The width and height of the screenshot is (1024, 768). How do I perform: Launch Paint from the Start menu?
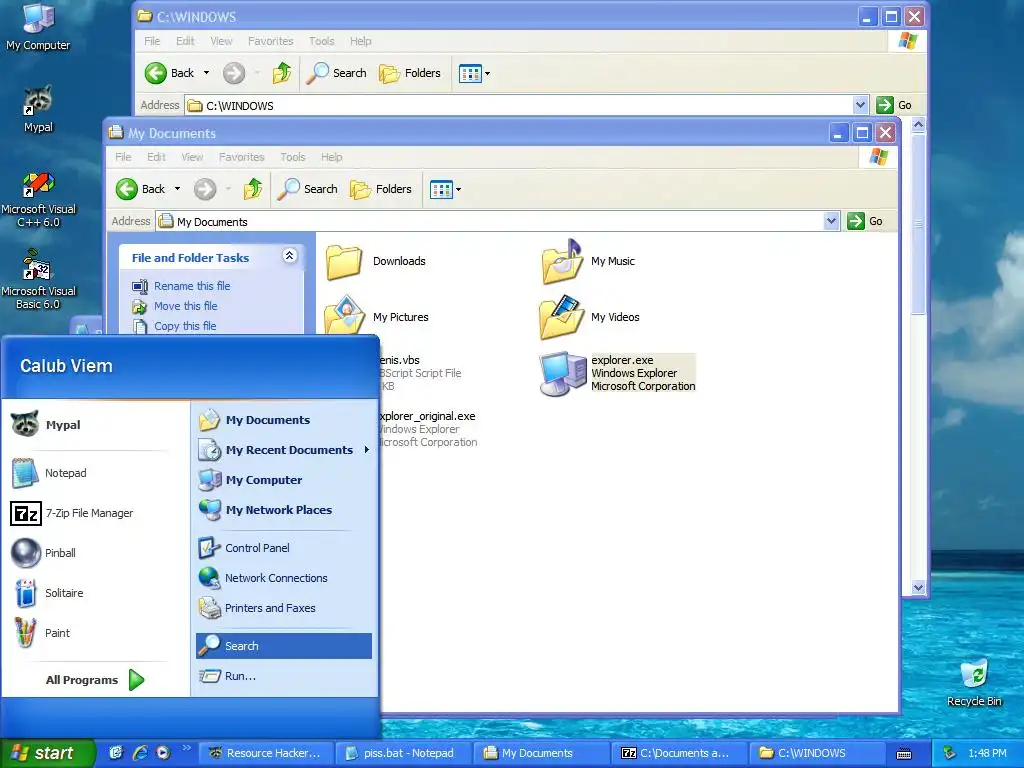(x=95, y=633)
